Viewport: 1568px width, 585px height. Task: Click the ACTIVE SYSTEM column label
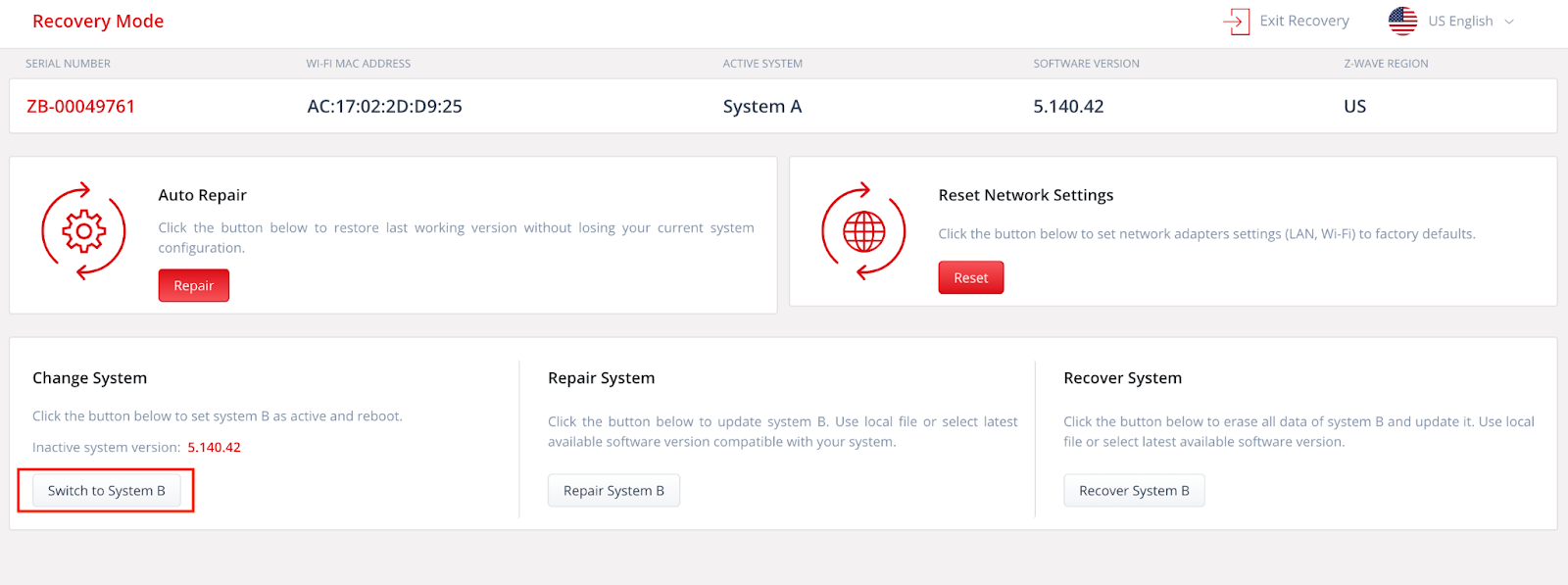(762, 64)
